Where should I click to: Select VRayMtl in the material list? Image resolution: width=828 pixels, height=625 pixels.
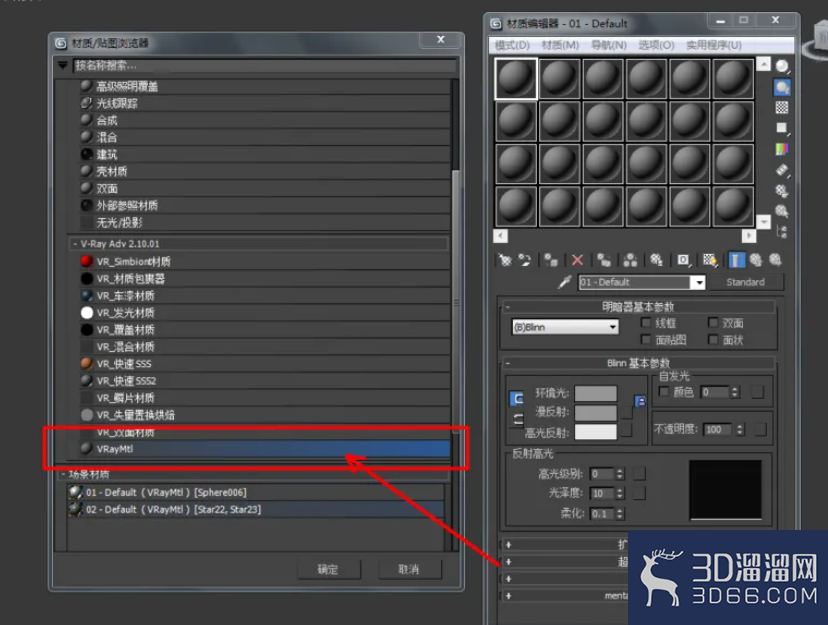click(x=265, y=449)
